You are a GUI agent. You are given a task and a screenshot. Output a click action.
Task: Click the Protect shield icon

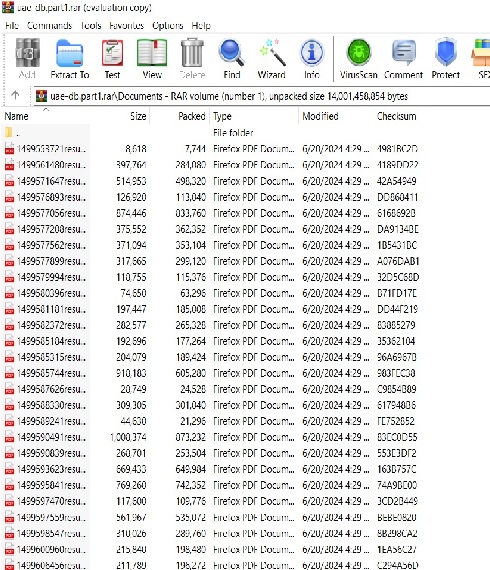tap(446, 53)
